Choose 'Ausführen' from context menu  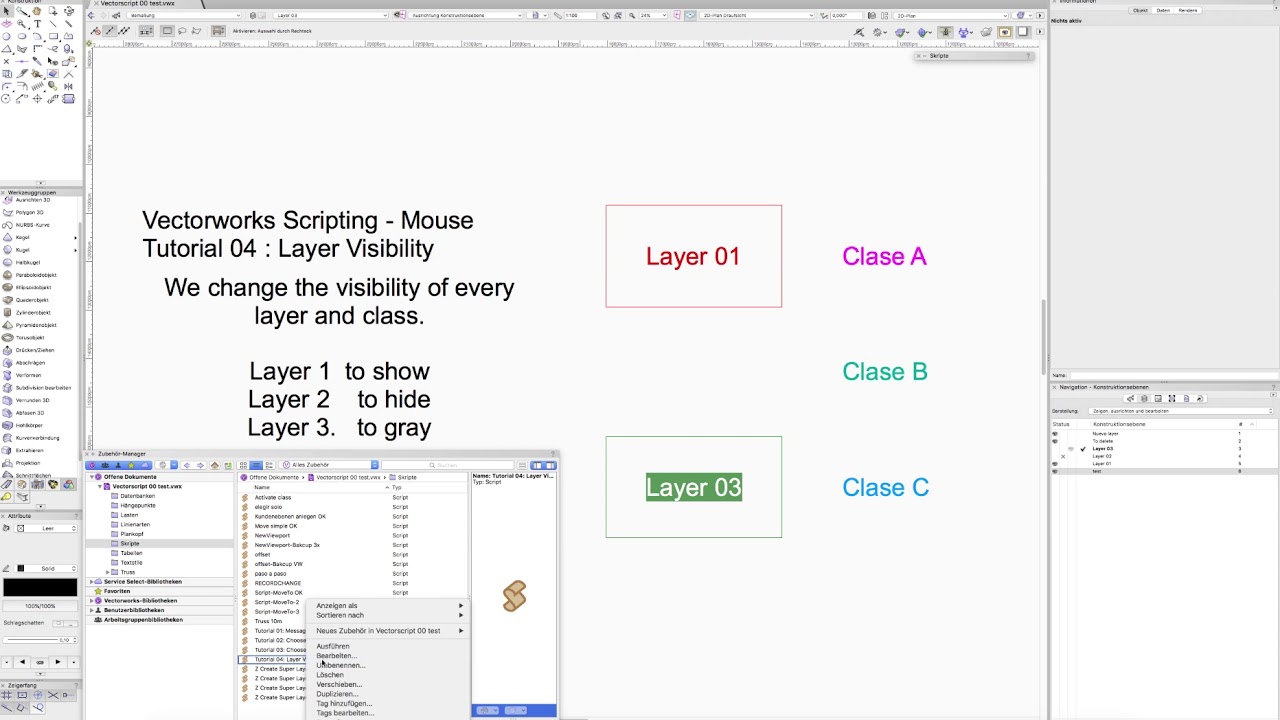click(x=389, y=646)
